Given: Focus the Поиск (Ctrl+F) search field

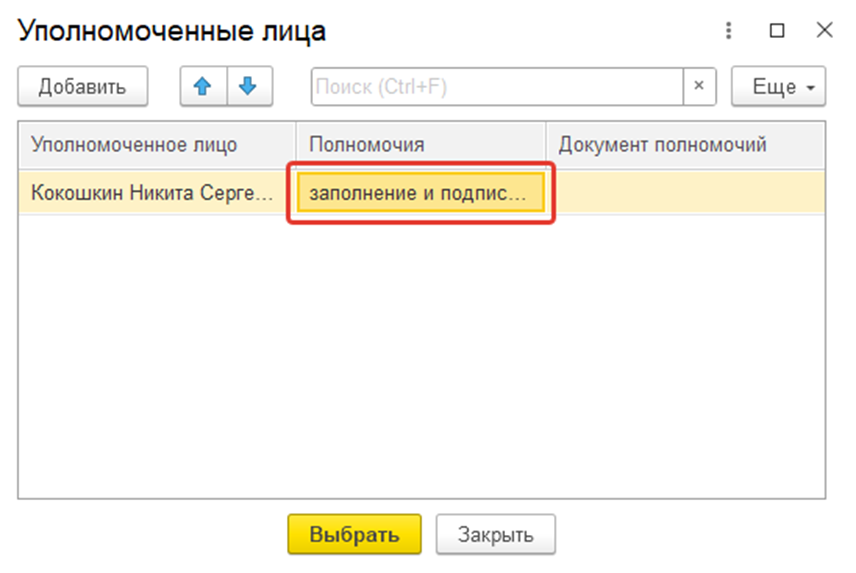Looking at the screenshot, I should coord(497,86).
